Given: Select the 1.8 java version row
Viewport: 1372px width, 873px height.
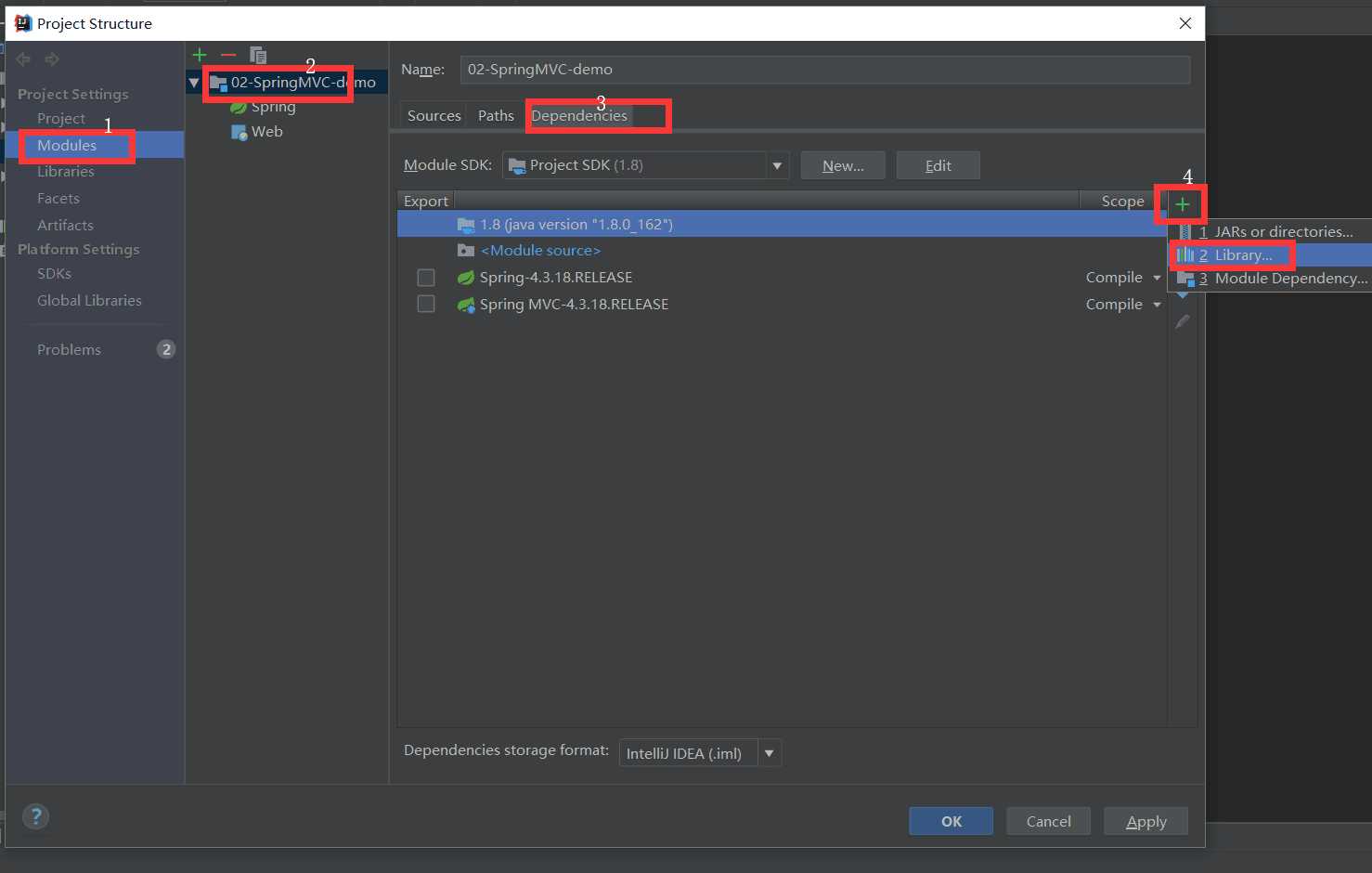Looking at the screenshot, I should click(x=782, y=225).
